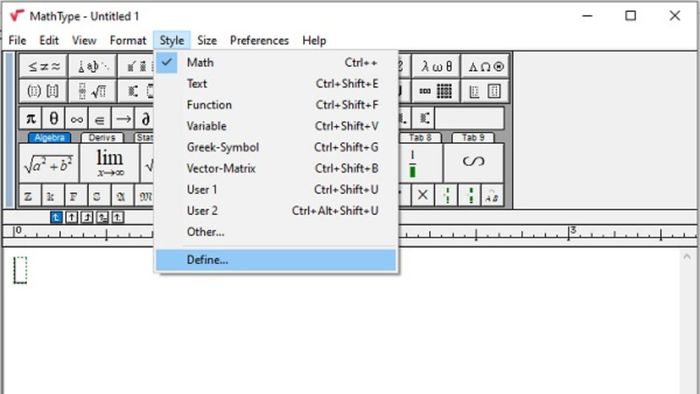This screenshot has width=700, height=394.
Task: Open the Format menu
Action: click(x=128, y=41)
